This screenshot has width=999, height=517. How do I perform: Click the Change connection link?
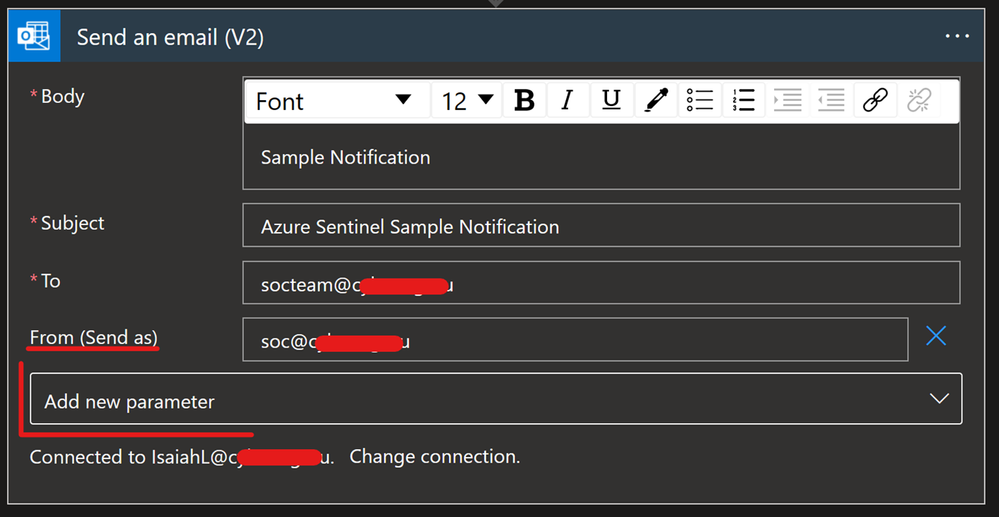435,457
